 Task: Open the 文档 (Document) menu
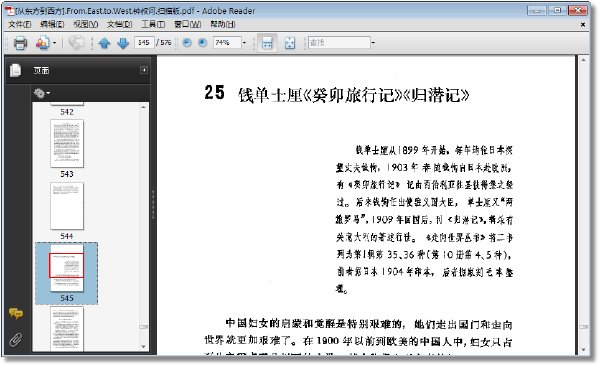click(x=119, y=24)
